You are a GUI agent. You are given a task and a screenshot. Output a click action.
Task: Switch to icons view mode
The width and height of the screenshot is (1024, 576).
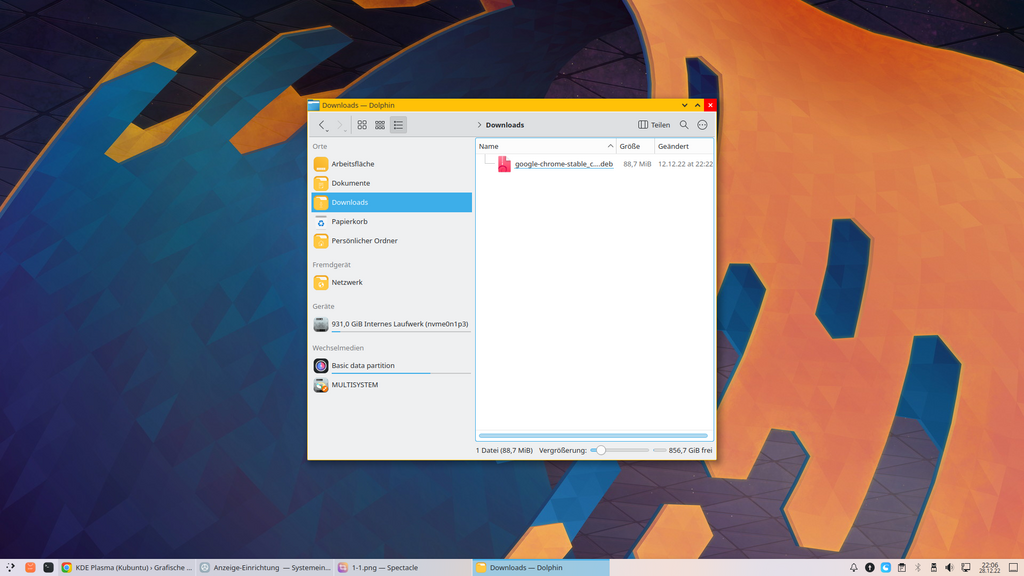click(x=362, y=125)
